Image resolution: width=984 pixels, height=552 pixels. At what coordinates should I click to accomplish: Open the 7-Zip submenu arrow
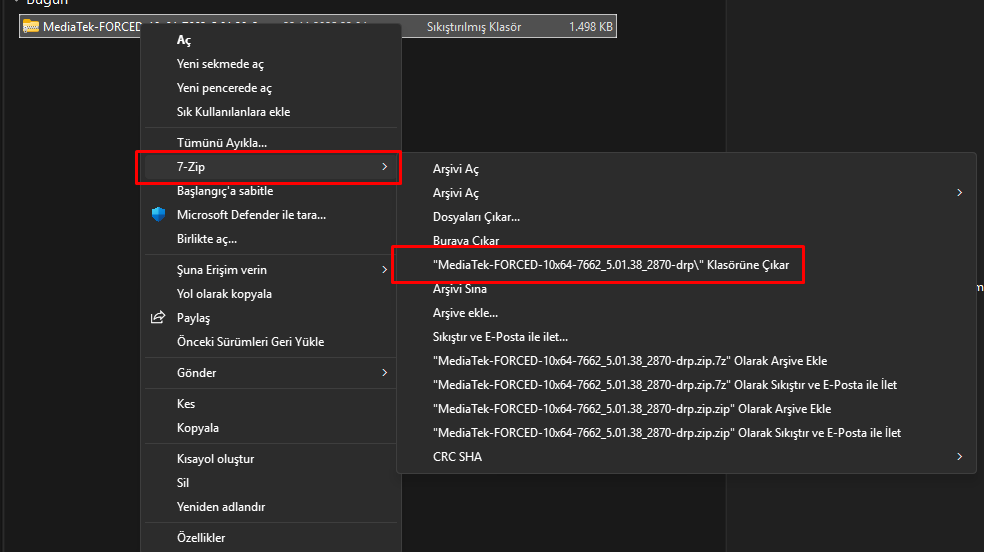385,167
